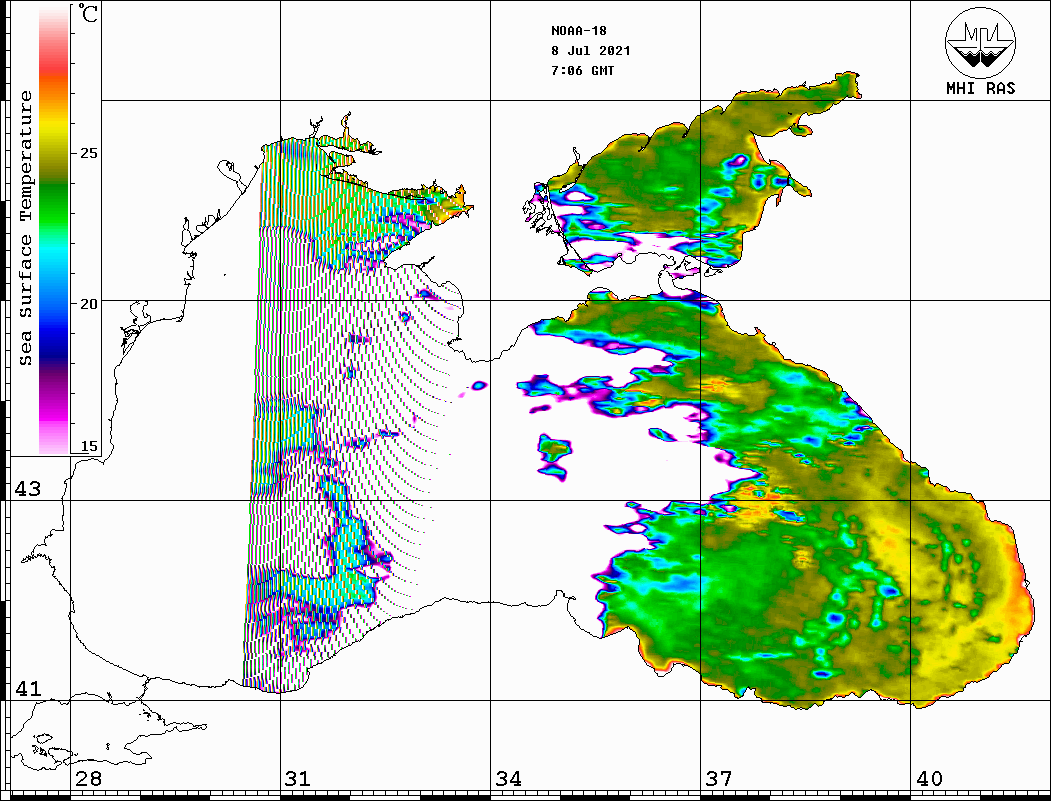Click the MHI RAS logo emblem

(980, 42)
